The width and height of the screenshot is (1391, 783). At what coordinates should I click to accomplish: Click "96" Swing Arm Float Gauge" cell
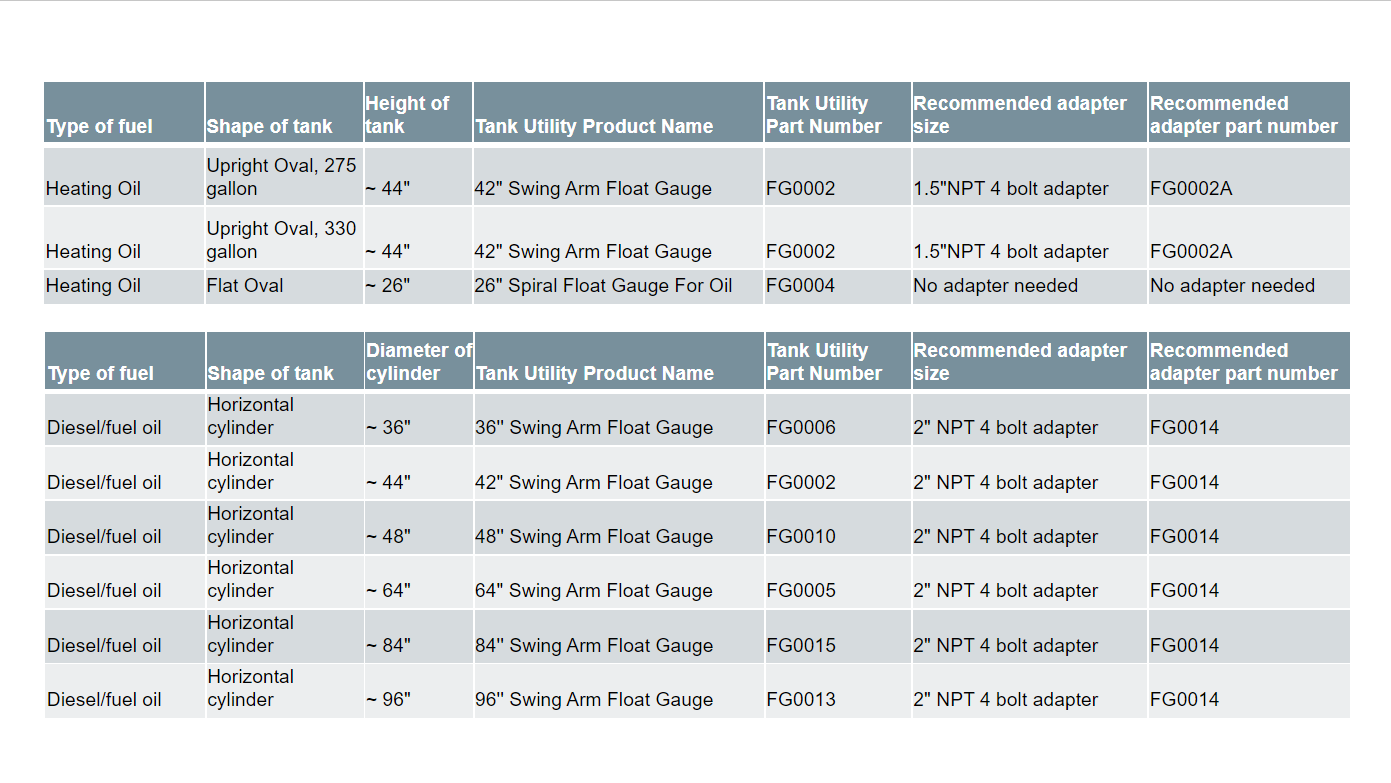(x=618, y=691)
